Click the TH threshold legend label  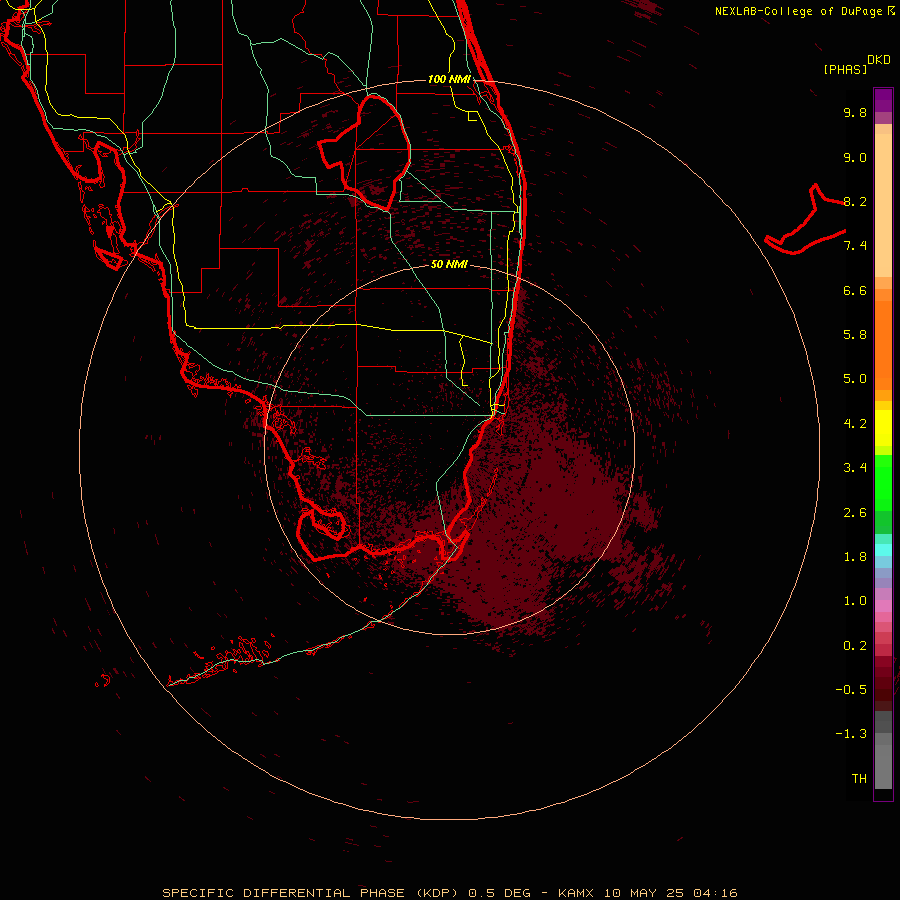859,779
